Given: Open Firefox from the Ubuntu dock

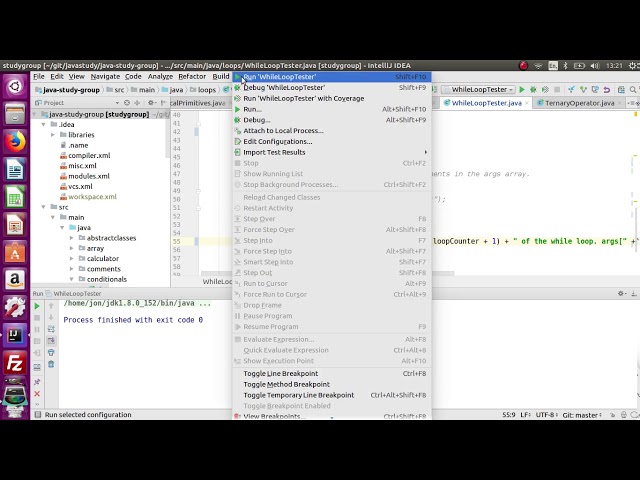Looking at the screenshot, I should pos(15,142).
